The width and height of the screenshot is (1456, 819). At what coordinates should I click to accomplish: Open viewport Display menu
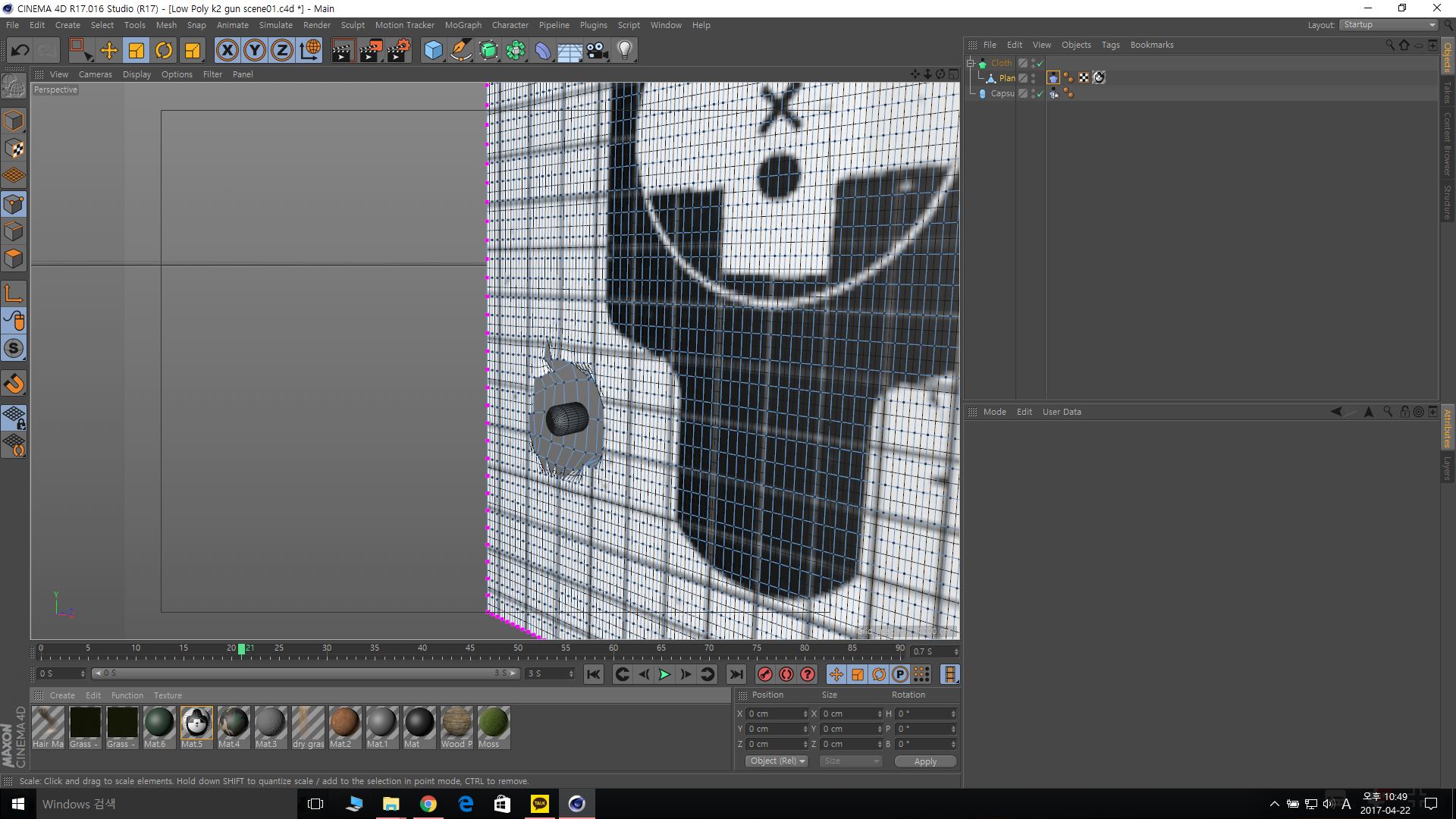[136, 74]
